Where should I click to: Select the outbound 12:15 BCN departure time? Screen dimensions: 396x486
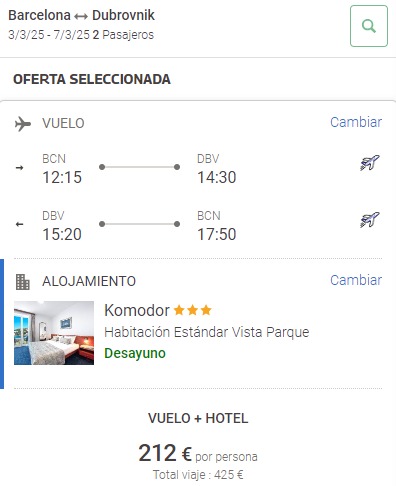coord(62,177)
